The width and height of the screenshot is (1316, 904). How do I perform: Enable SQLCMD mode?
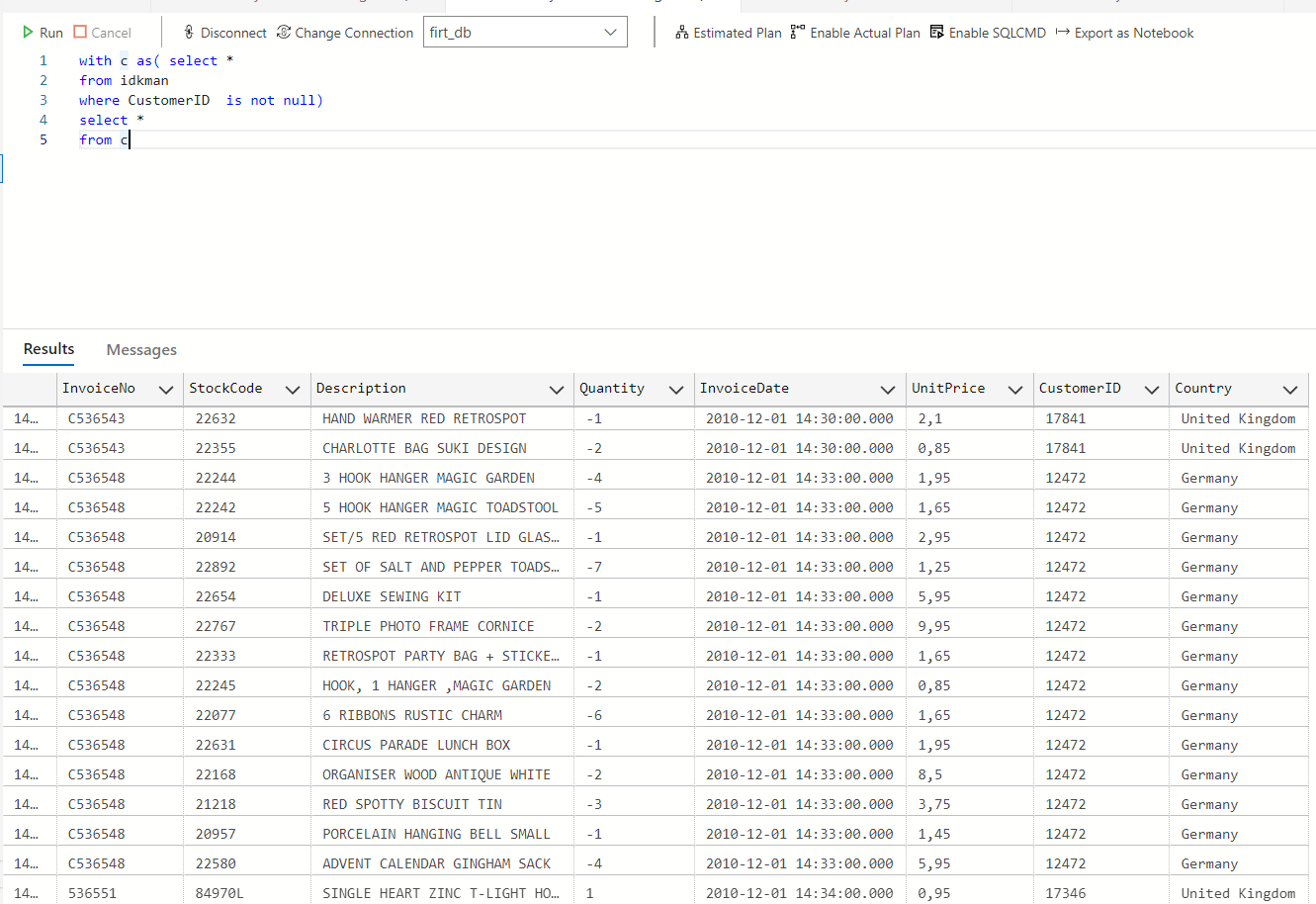coord(934,31)
